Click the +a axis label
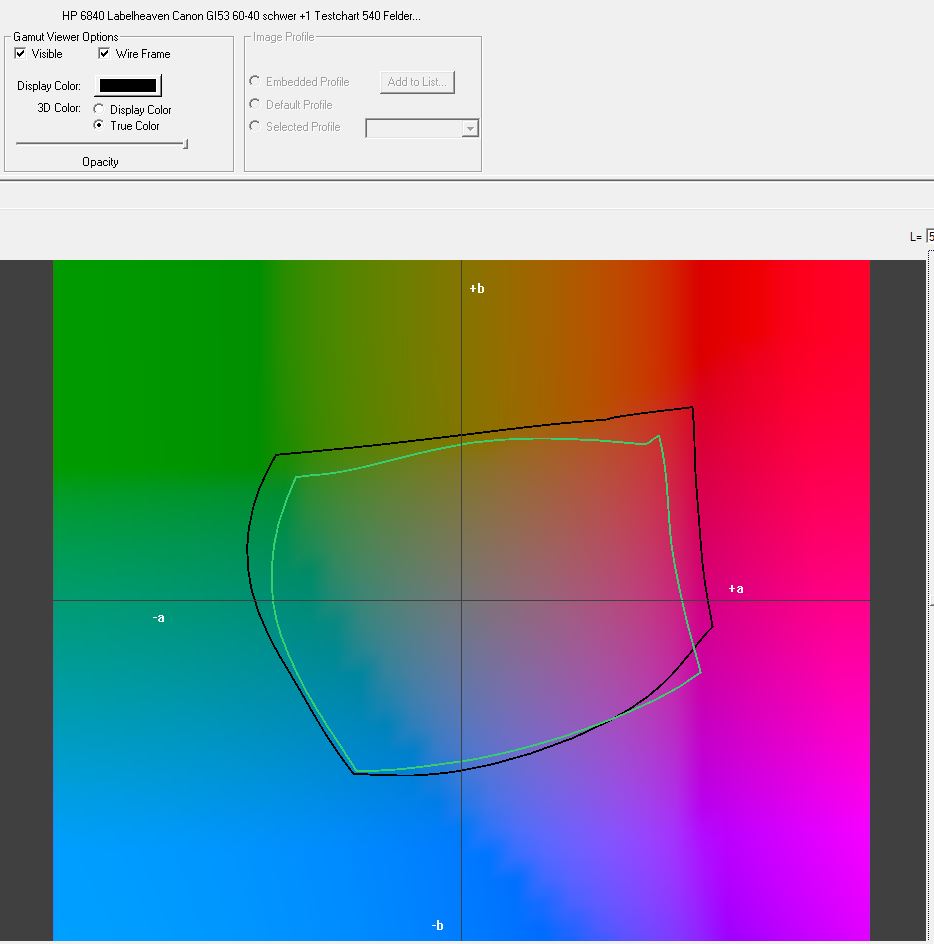Image resolution: width=934 pixels, height=944 pixels. tap(736, 589)
